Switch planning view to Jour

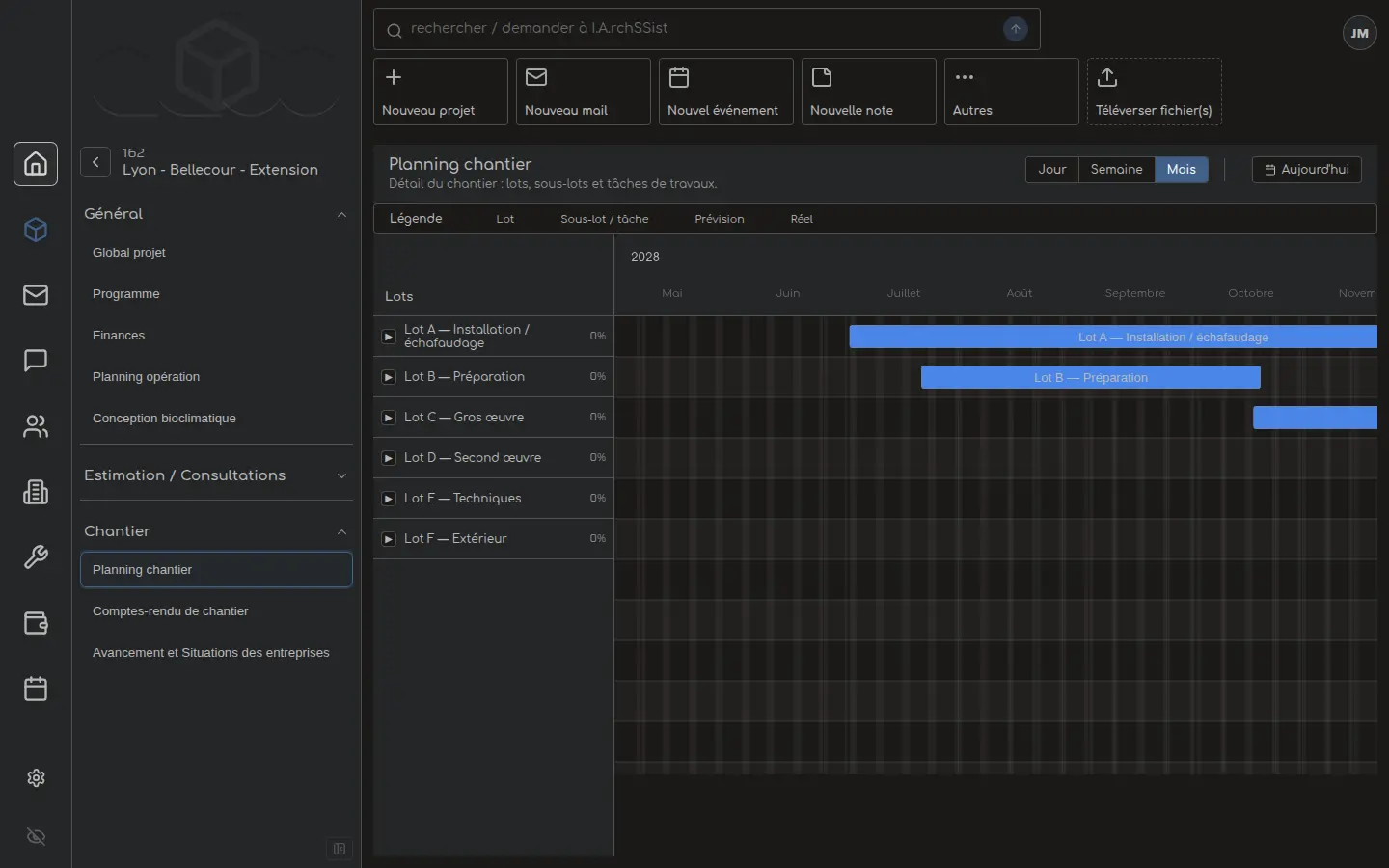point(1052,170)
